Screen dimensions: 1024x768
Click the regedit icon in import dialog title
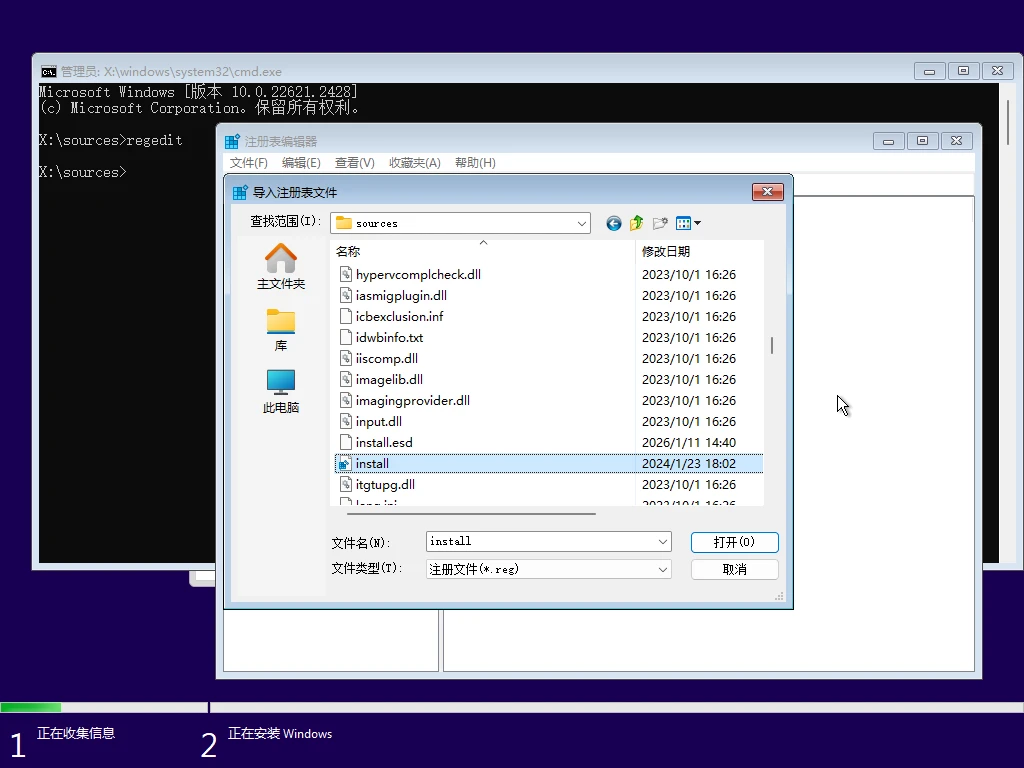tap(240, 192)
